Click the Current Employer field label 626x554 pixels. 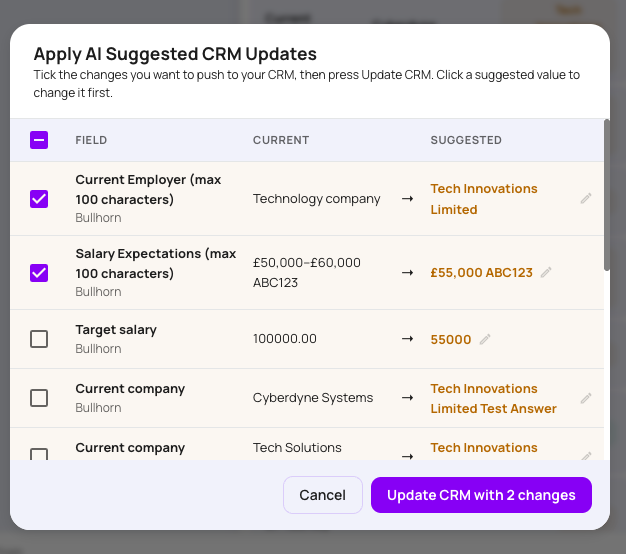[x=148, y=190]
